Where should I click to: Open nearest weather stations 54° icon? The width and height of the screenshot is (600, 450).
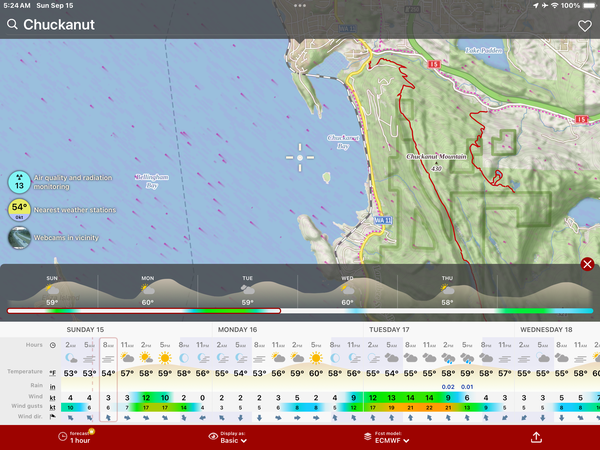pyautogui.click(x=19, y=209)
